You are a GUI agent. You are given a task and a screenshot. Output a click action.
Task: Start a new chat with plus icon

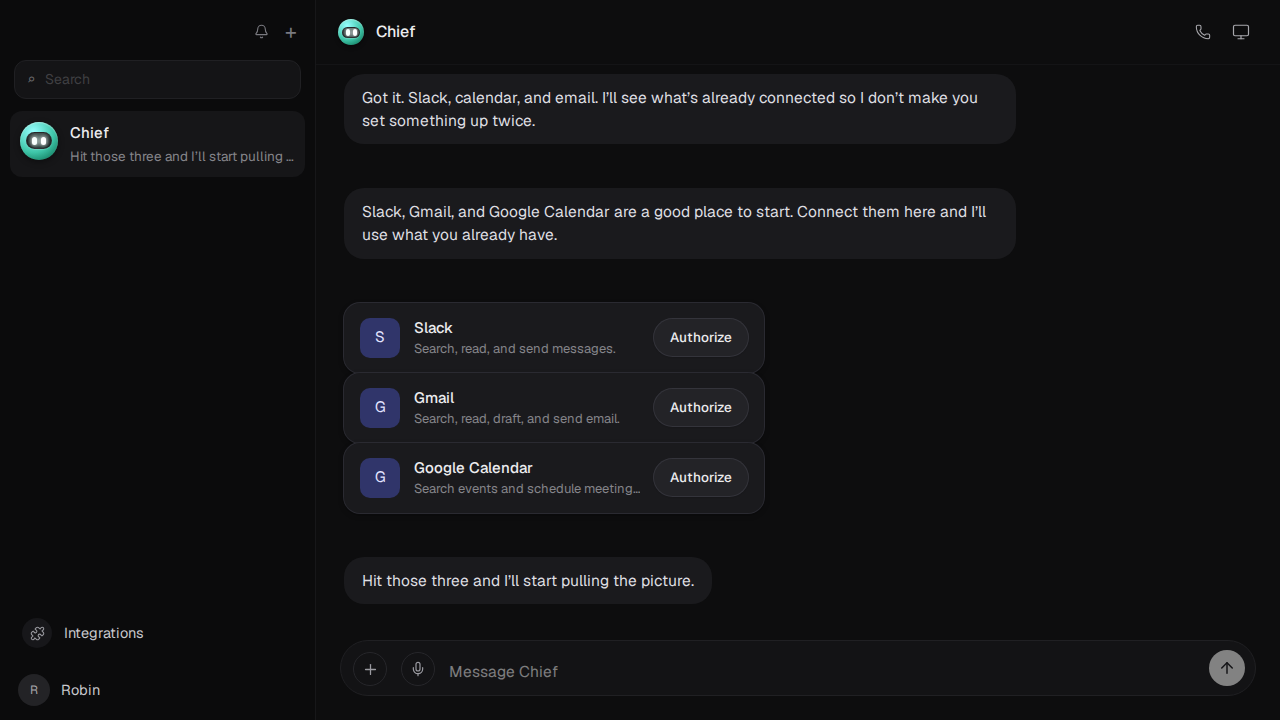(291, 32)
